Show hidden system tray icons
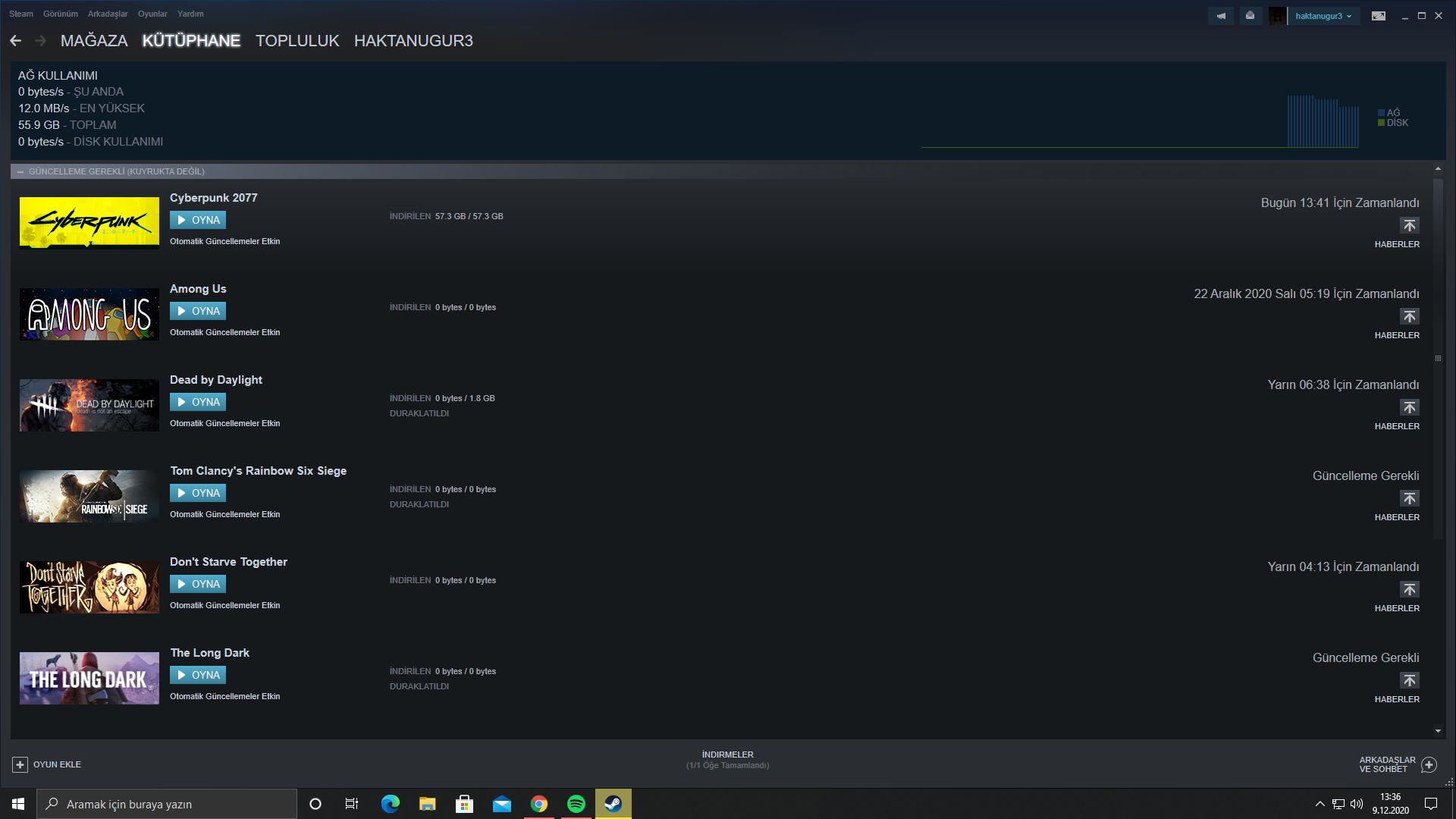This screenshot has height=819, width=1456. pos(1319,804)
